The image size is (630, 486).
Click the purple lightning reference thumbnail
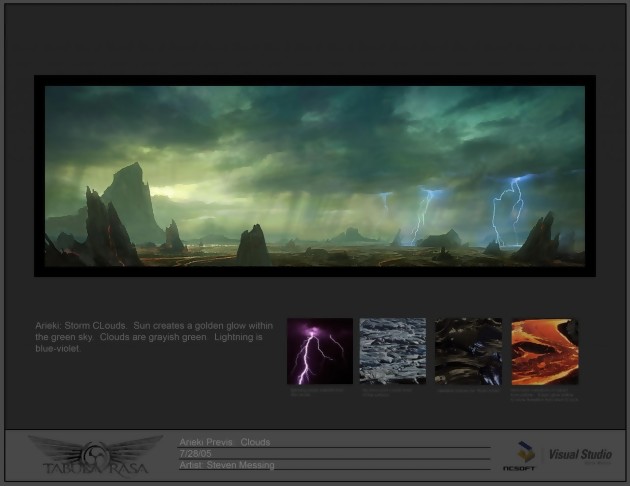pyautogui.click(x=320, y=351)
